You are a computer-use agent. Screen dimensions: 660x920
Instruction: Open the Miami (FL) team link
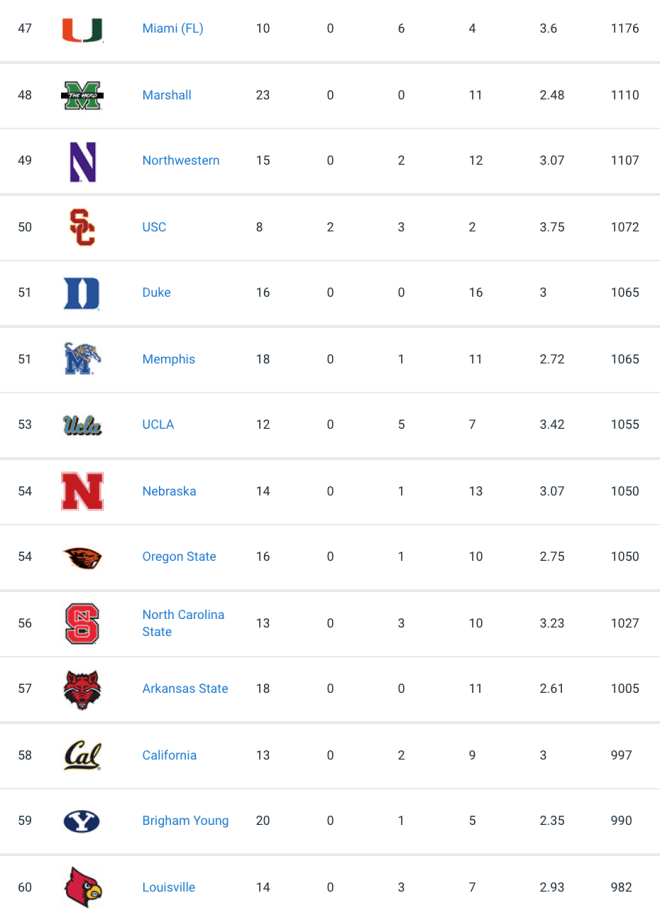[x=172, y=28]
